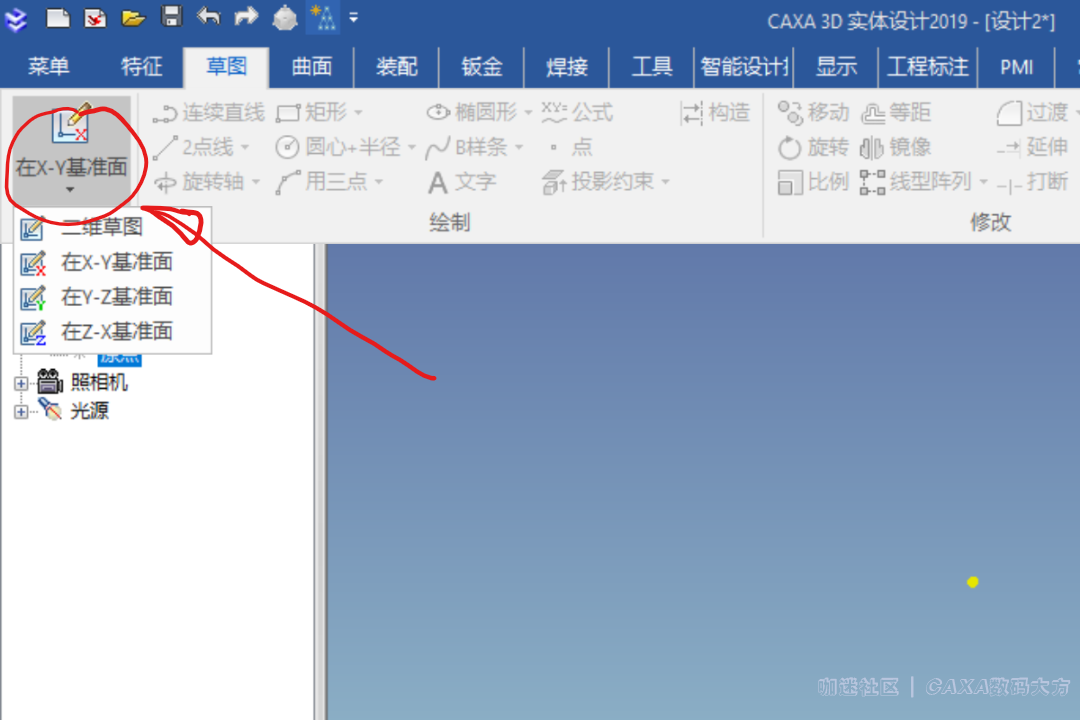Select the 比例 scale tool
This screenshot has width=1080, height=720.
[813, 182]
